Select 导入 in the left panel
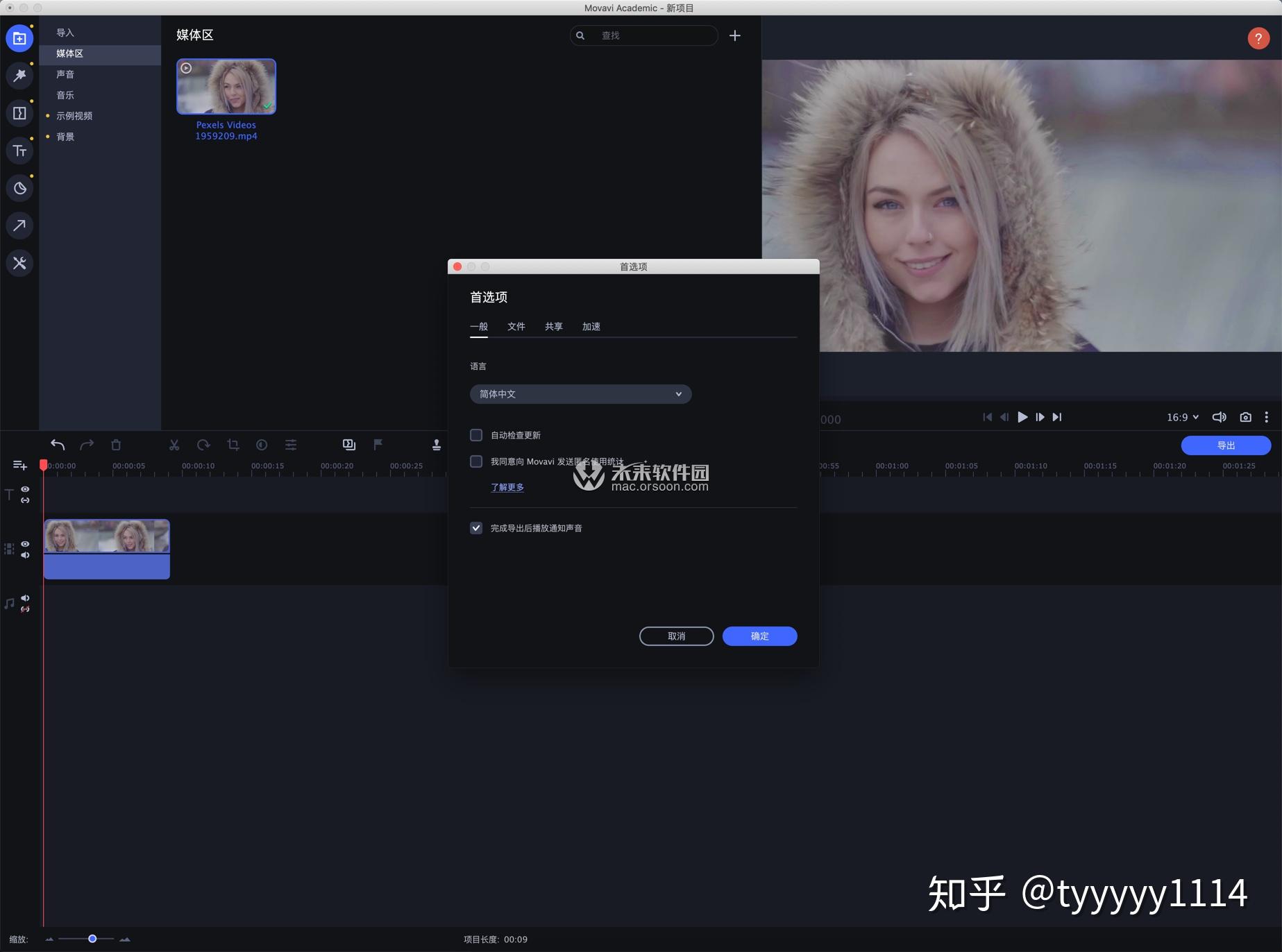The height and width of the screenshot is (952, 1282). pos(100,33)
